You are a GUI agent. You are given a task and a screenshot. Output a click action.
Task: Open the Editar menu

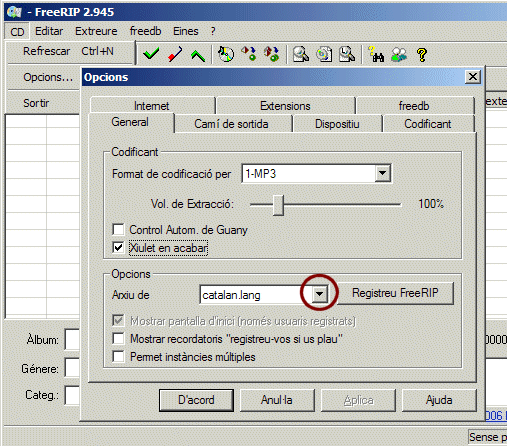coord(49,31)
